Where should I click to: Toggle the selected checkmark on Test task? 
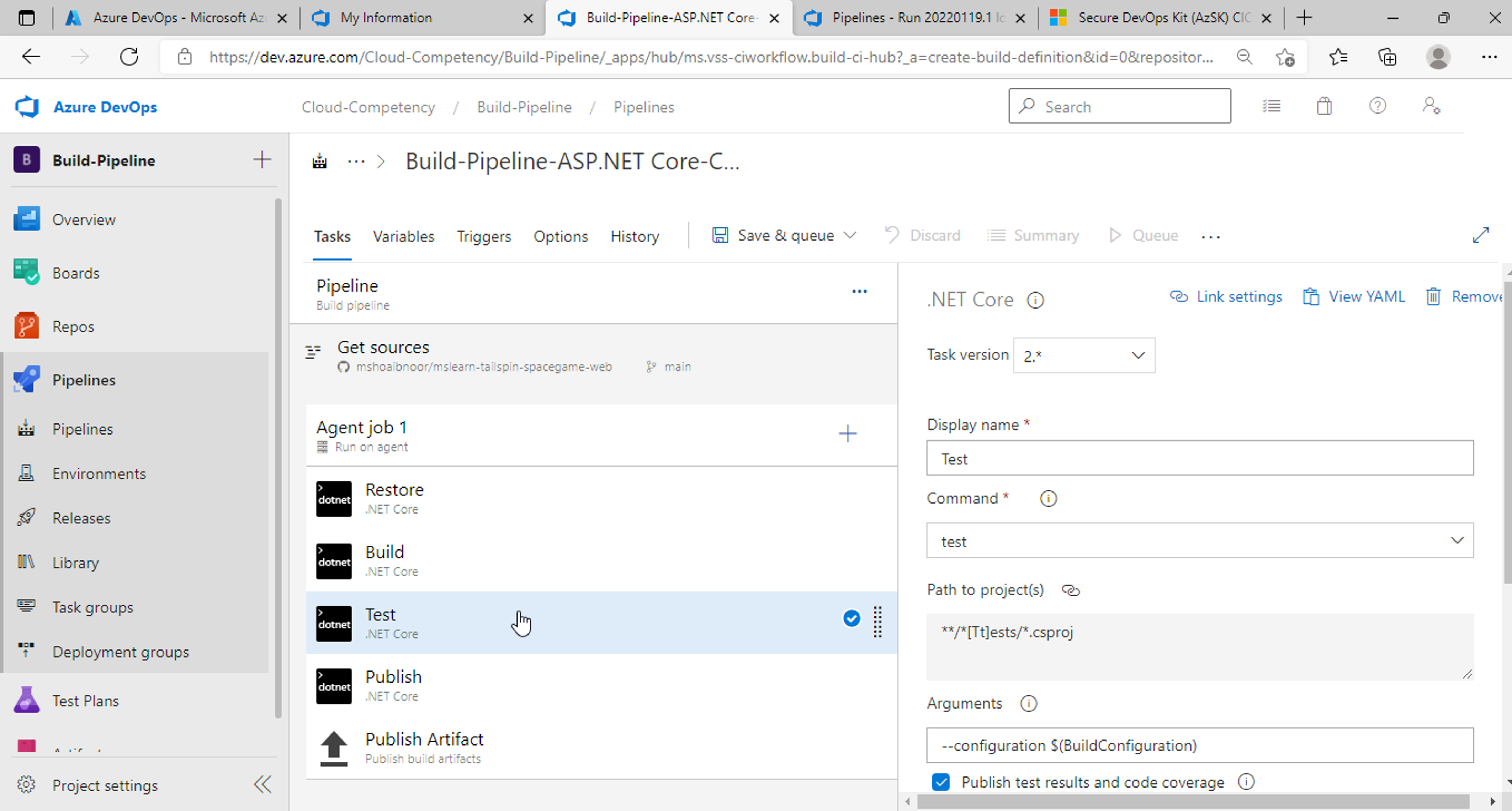tap(852, 618)
